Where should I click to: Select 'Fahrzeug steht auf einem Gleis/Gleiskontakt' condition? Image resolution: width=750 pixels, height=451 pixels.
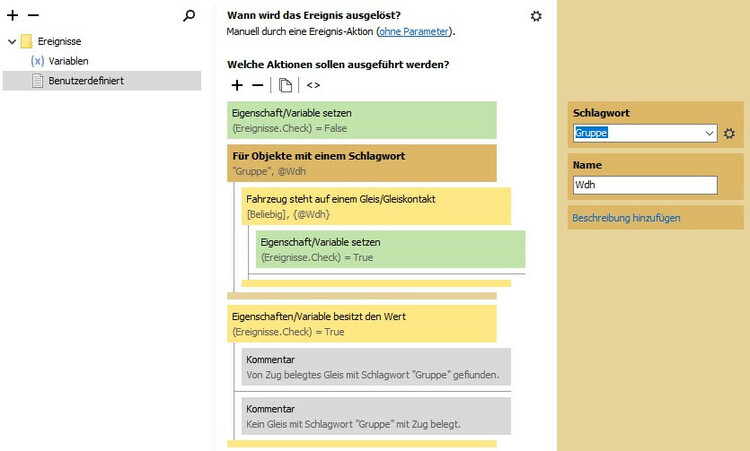(x=377, y=206)
